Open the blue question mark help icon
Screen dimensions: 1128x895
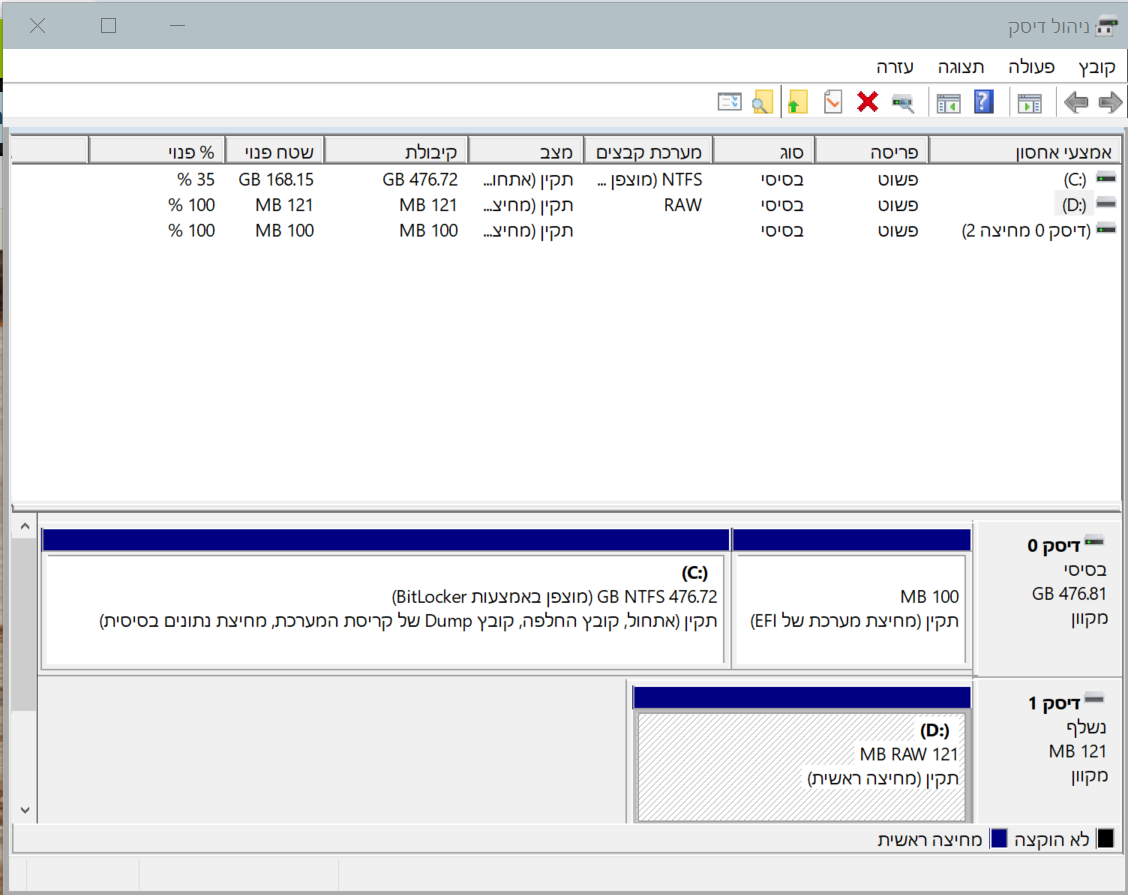click(983, 102)
